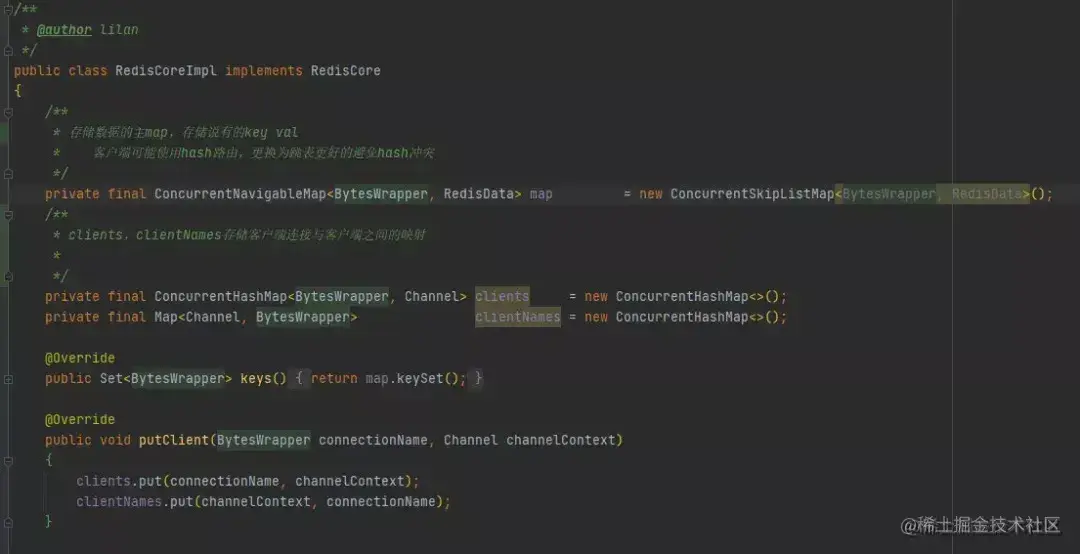
Task: Click the underlined @author tag in the Javadoc
Action: click(64, 30)
